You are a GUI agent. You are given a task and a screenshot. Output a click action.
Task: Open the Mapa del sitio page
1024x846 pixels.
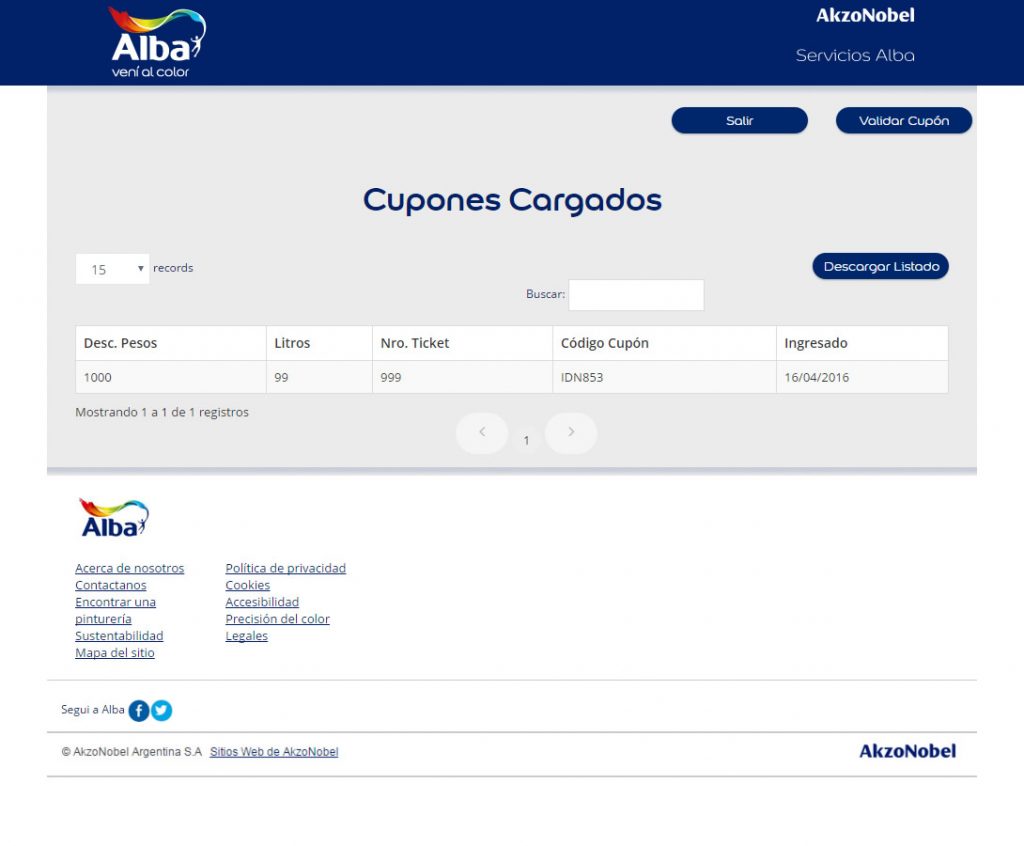(114, 652)
